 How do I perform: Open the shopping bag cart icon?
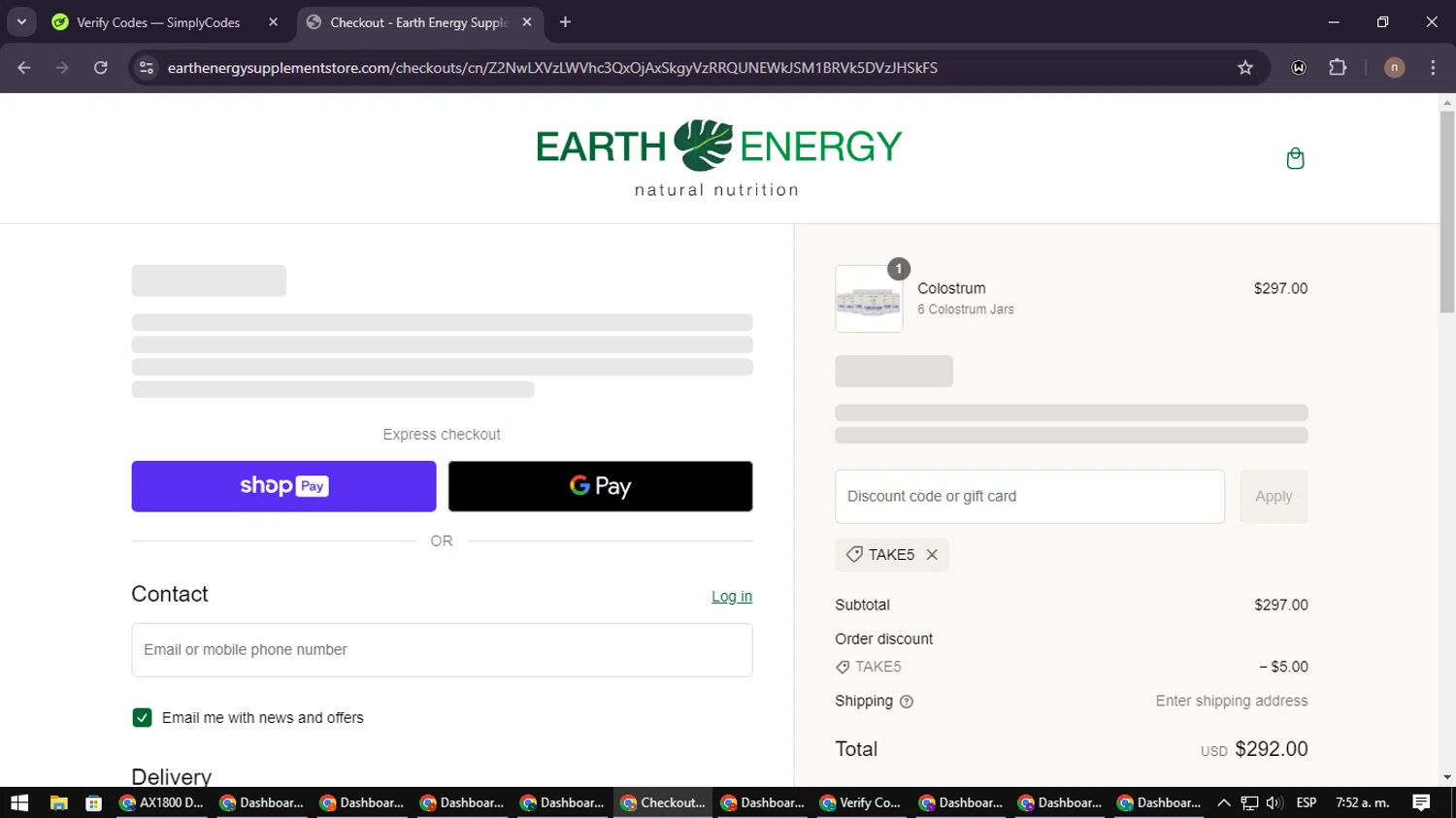(1295, 158)
